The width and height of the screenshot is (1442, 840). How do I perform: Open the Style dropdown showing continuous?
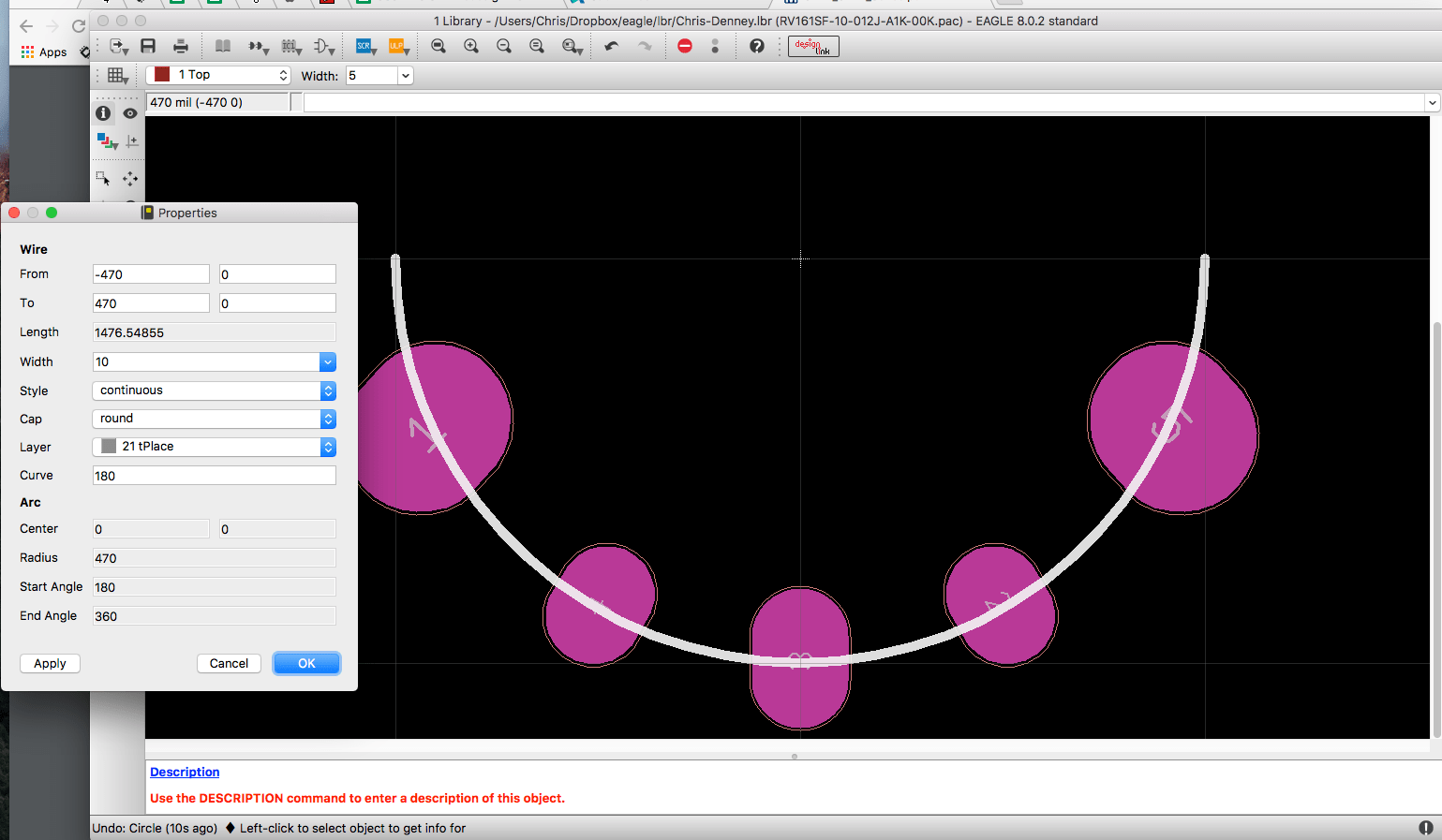[327, 391]
